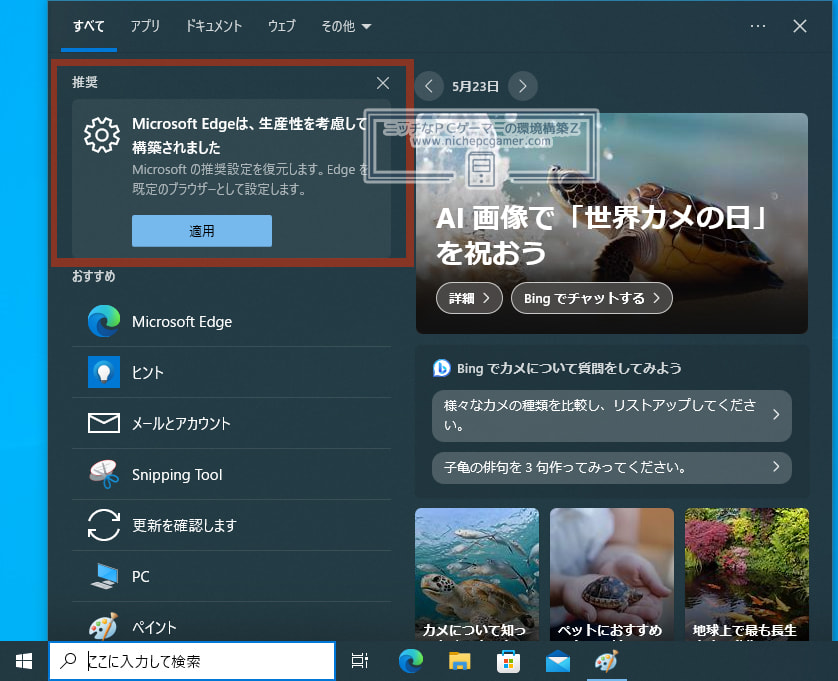The width and height of the screenshot is (838, 681).
Task: Click the Bing logo beside the turtle question
Action: point(441,368)
